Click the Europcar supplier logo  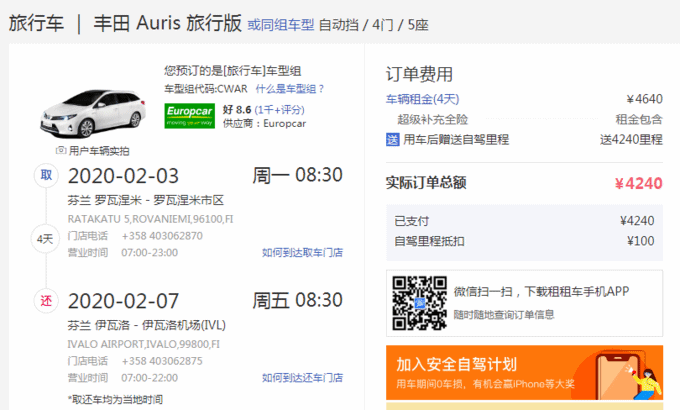(x=190, y=116)
